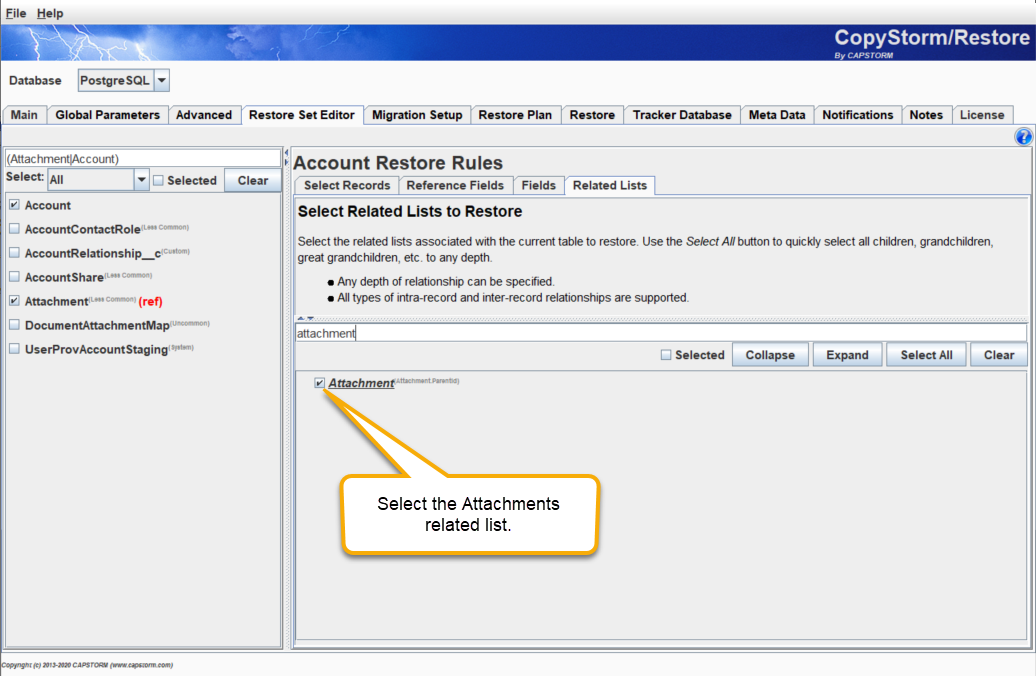The image size is (1036, 676).
Task: Switch to the Migration Setup tab
Action: pyautogui.click(x=417, y=114)
